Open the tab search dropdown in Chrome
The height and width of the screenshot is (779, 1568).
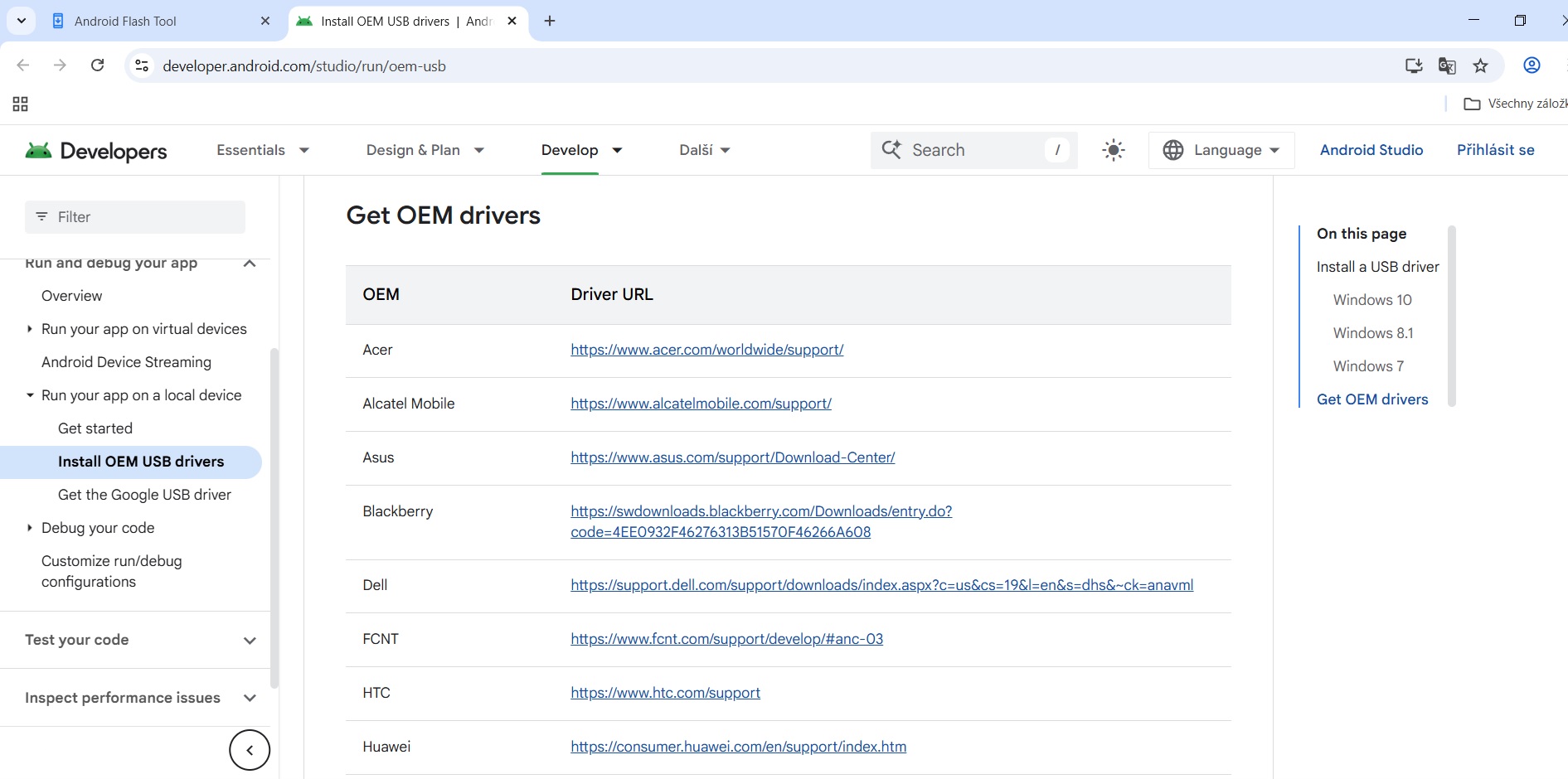(x=21, y=21)
